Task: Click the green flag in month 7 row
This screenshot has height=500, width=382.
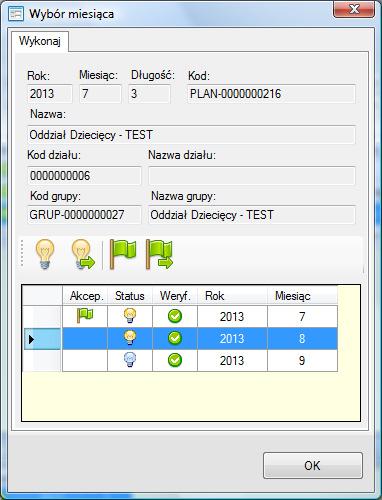Action: pyautogui.click(x=85, y=315)
